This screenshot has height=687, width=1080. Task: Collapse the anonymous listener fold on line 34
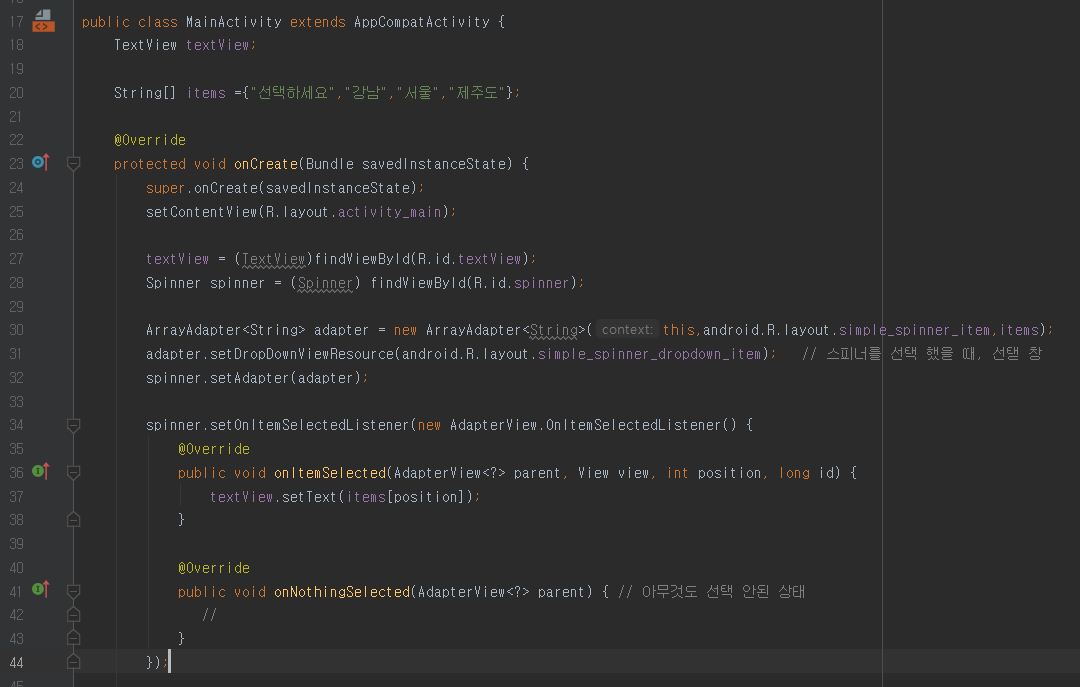[73, 425]
